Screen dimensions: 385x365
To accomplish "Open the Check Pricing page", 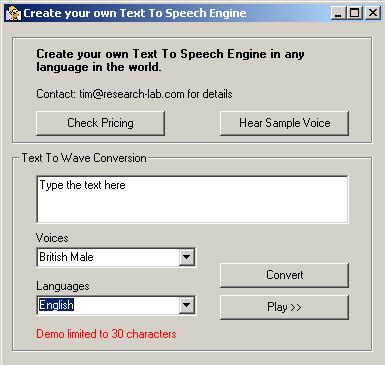I will [100, 123].
